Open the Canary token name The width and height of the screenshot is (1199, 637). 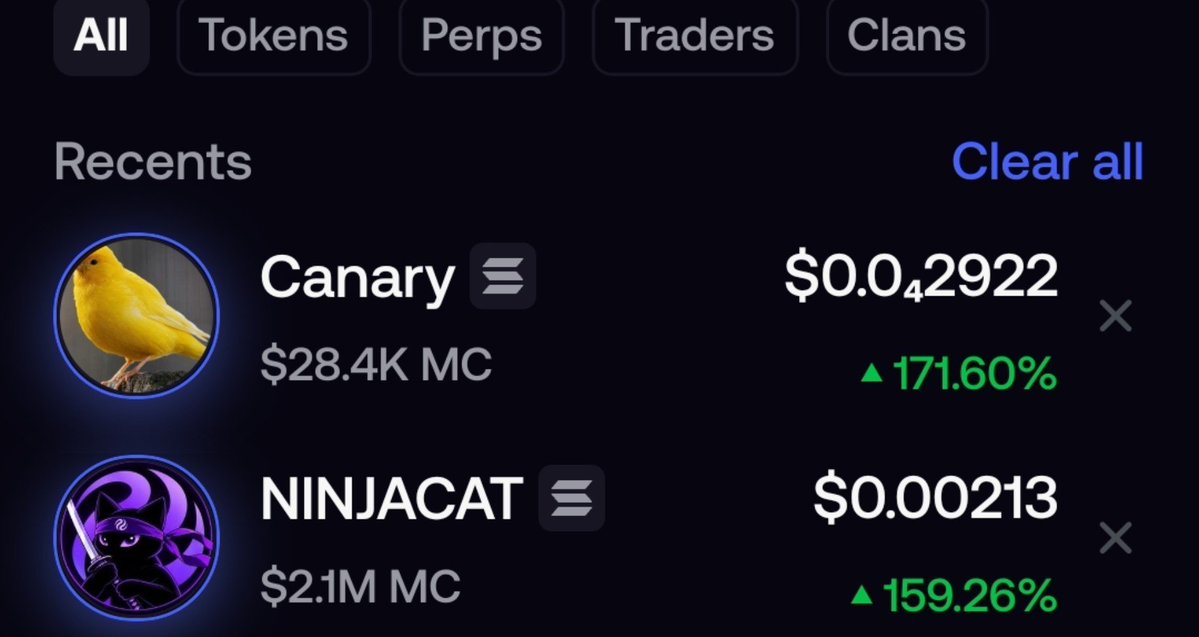(357, 279)
